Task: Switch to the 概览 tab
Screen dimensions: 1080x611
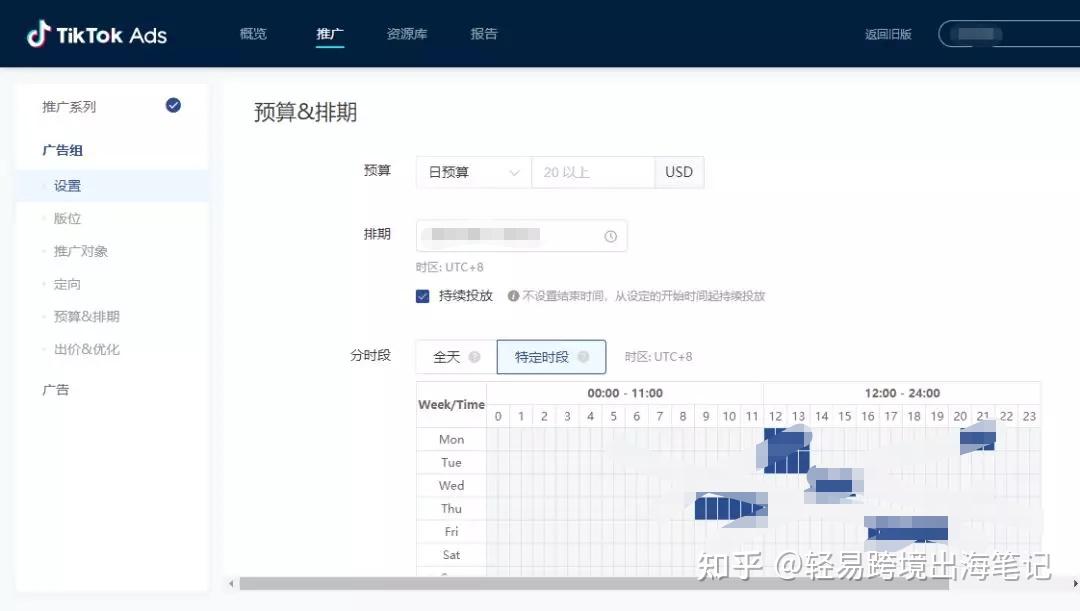Action: click(253, 33)
